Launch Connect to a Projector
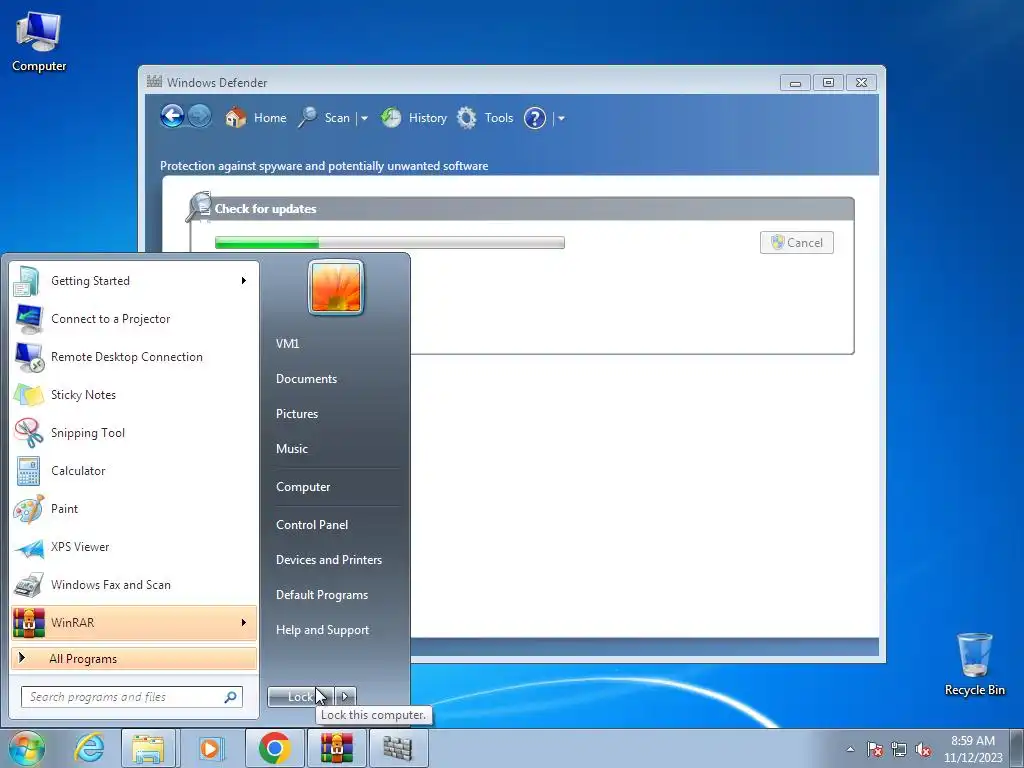The width and height of the screenshot is (1024, 768). [x=133, y=319]
